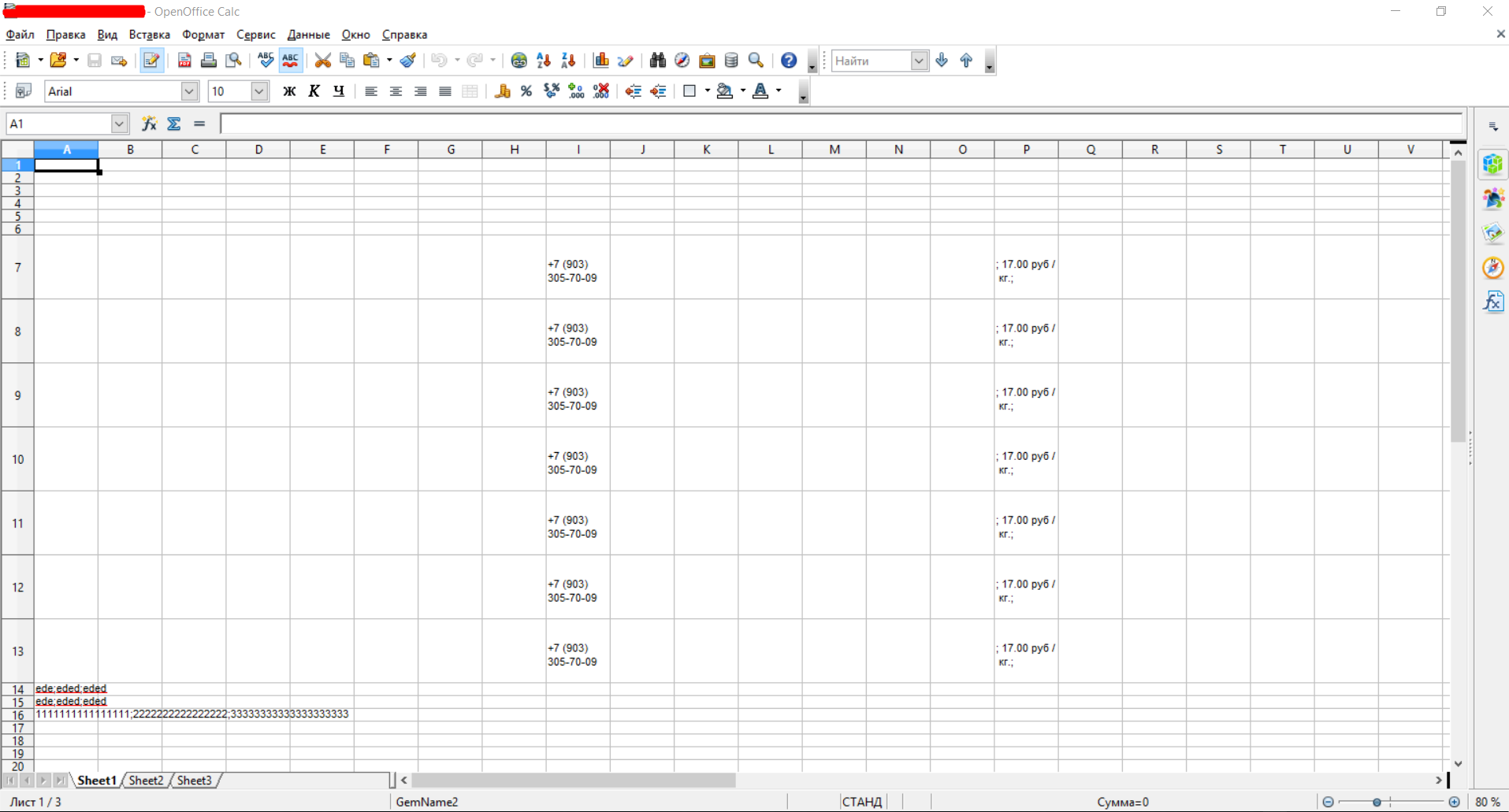Add a decimal place
Image resolution: width=1509 pixels, height=812 pixels.
pyautogui.click(x=576, y=91)
